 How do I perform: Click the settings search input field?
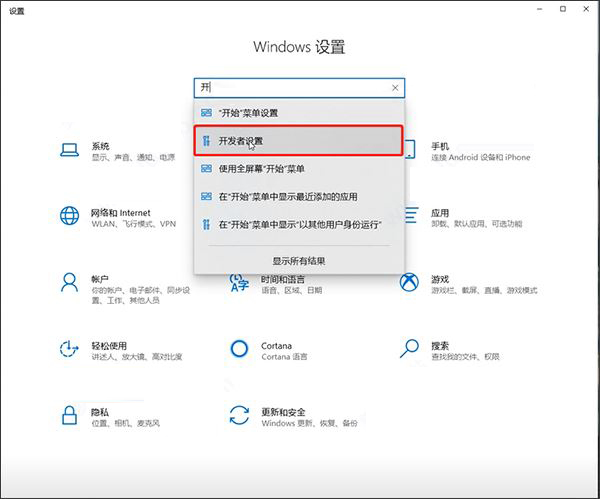pyautogui.click(x=299, y=88)
